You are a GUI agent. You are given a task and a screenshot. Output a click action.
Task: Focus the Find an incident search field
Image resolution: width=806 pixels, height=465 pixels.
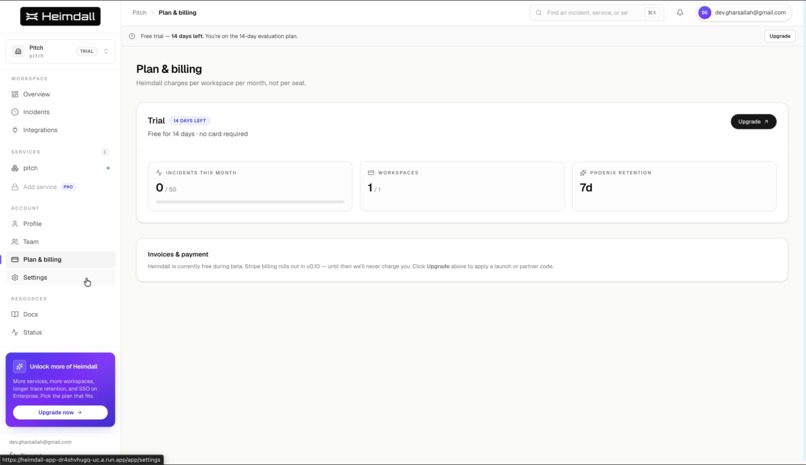coord(596,13)
